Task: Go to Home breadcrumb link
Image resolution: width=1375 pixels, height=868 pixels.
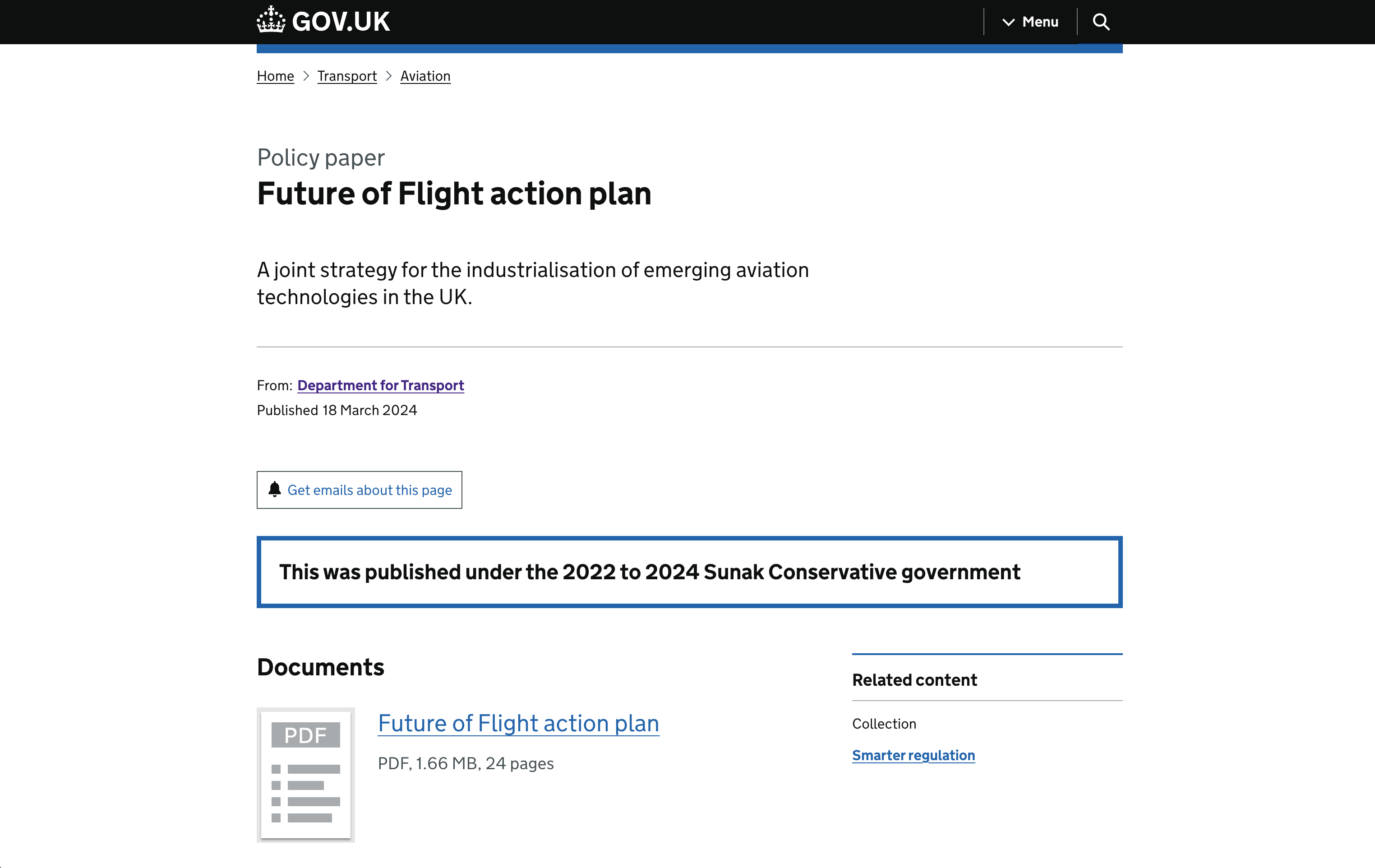Action: (x=275, y=76)
